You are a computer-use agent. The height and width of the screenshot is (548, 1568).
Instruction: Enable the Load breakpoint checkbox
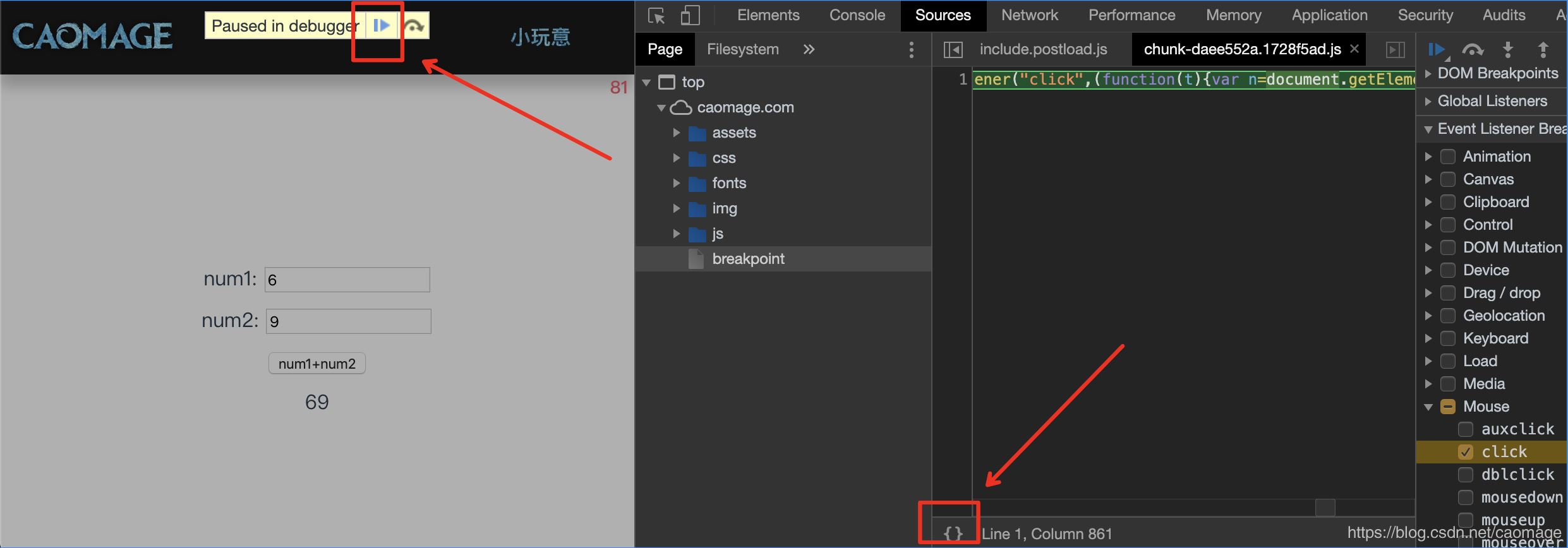coord(1448,361)
